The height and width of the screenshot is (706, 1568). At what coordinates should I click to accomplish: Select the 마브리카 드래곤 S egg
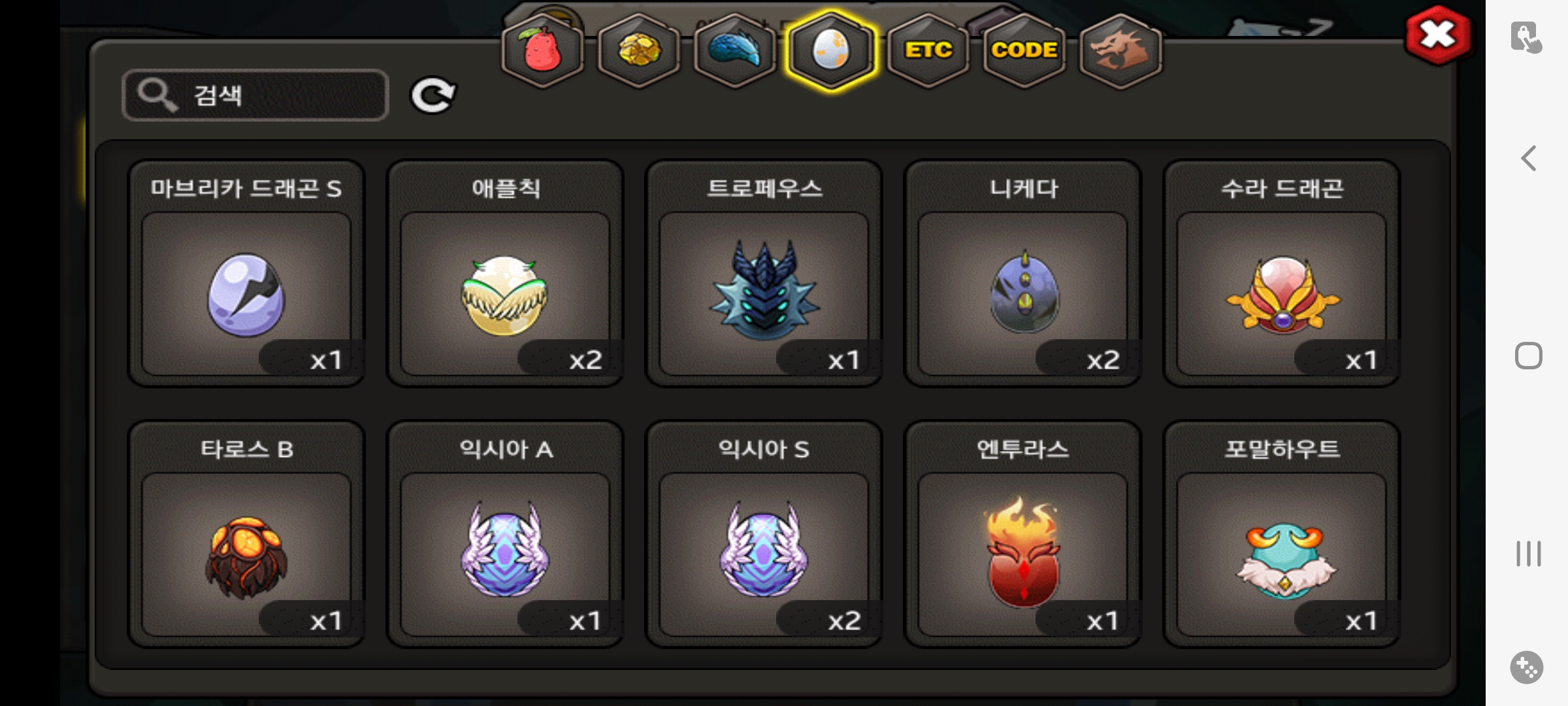pyautogui.click(x=246, y=273)
